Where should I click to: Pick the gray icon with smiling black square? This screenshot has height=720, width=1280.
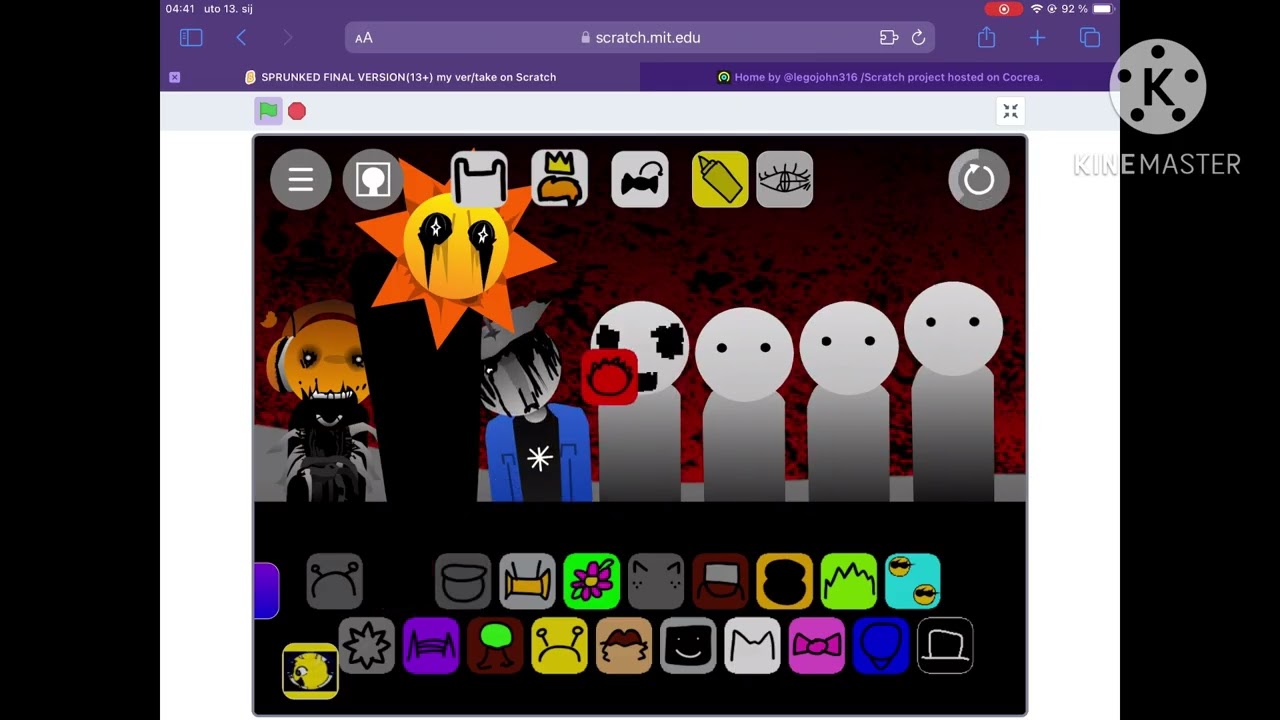[688, 646]
